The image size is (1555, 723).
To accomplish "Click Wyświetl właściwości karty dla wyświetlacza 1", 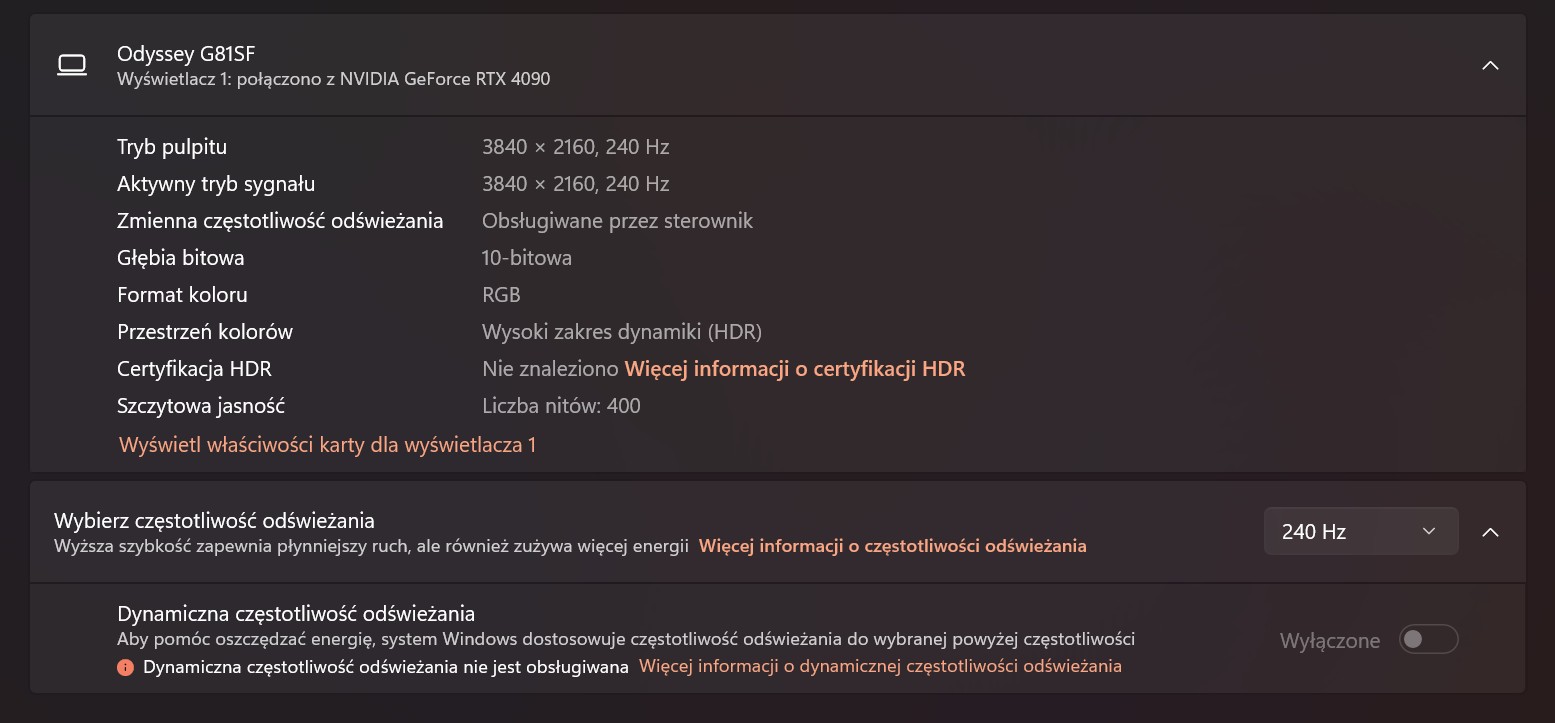I will 327,445.
